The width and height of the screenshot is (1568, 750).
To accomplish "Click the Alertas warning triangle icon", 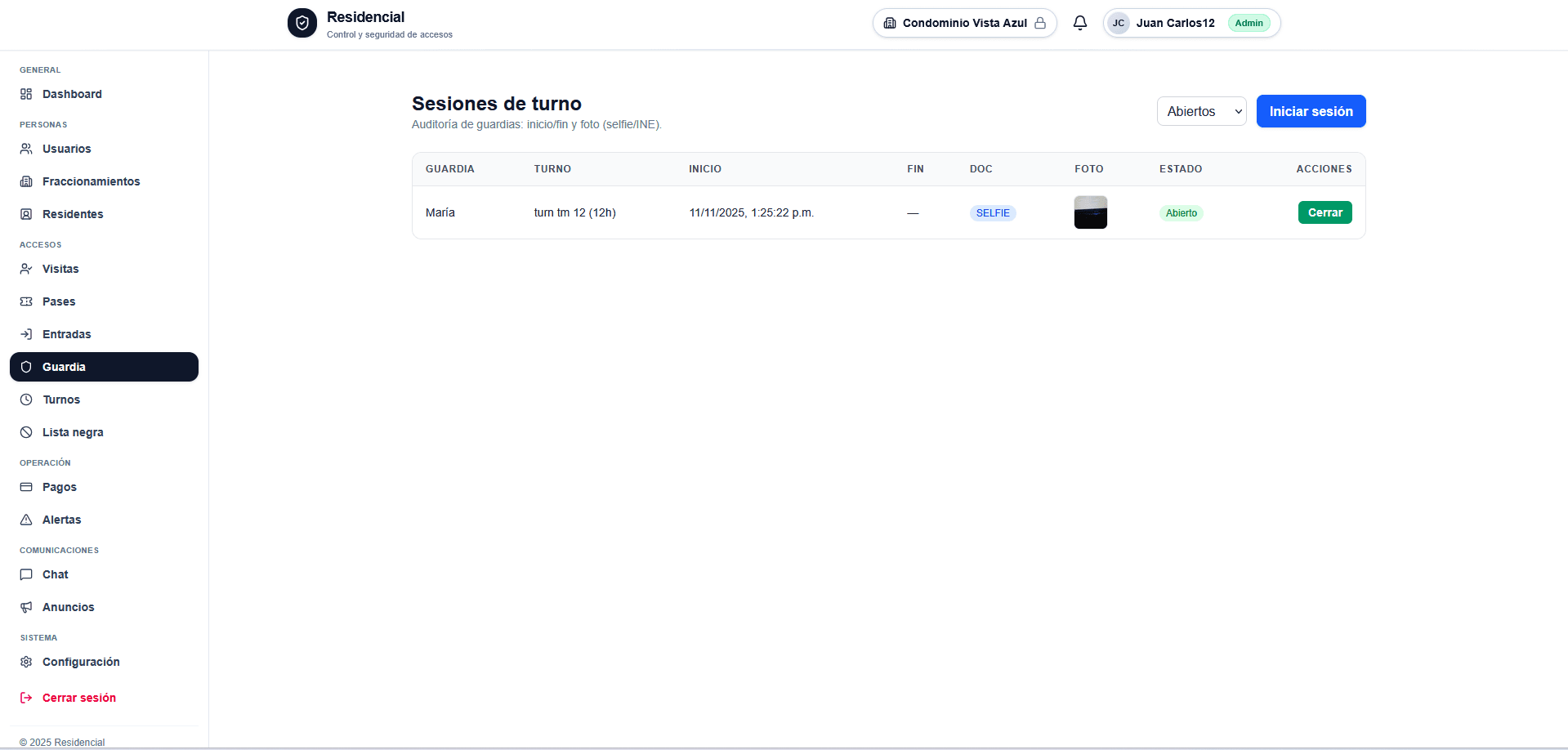I will (x=26, y=520).
